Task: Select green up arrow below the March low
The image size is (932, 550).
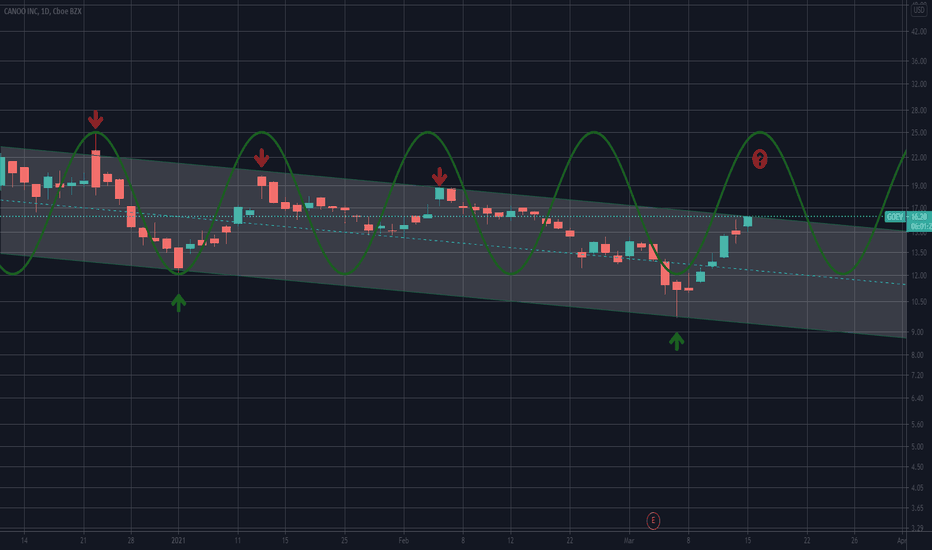Action: [676, 341]
